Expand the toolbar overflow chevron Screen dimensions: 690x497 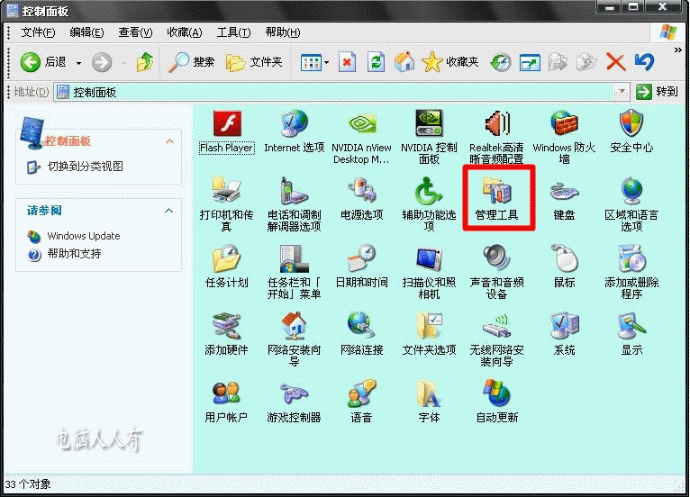(678, 50)
